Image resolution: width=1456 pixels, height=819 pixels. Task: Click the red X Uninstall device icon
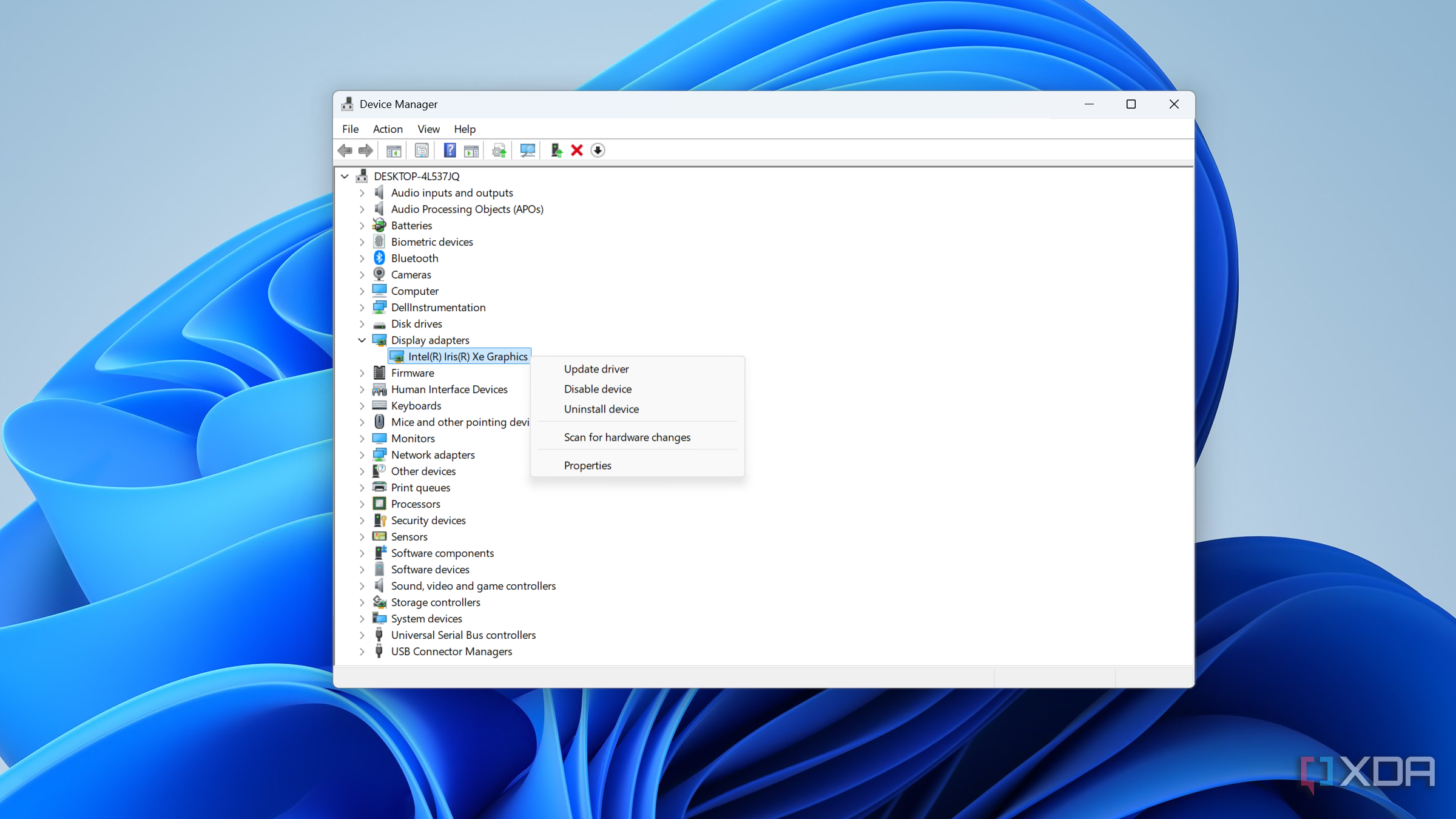pyautogui.click(x=577, y=150)
